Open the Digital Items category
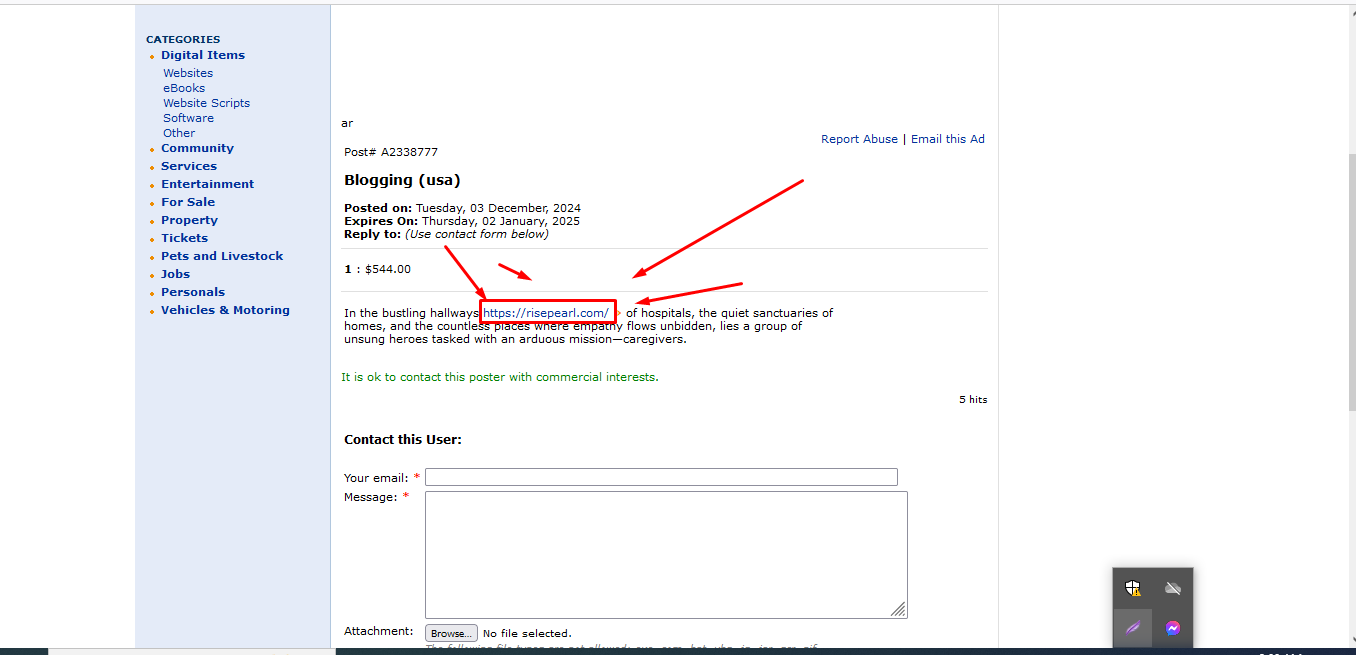This screenshot has height=655, width=1356. (203, 55)
